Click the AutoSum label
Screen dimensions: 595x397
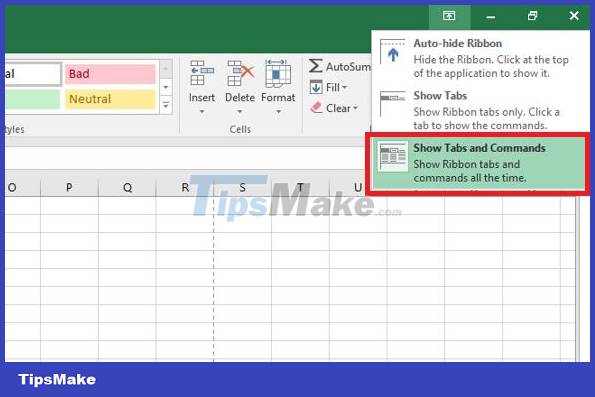348,67
